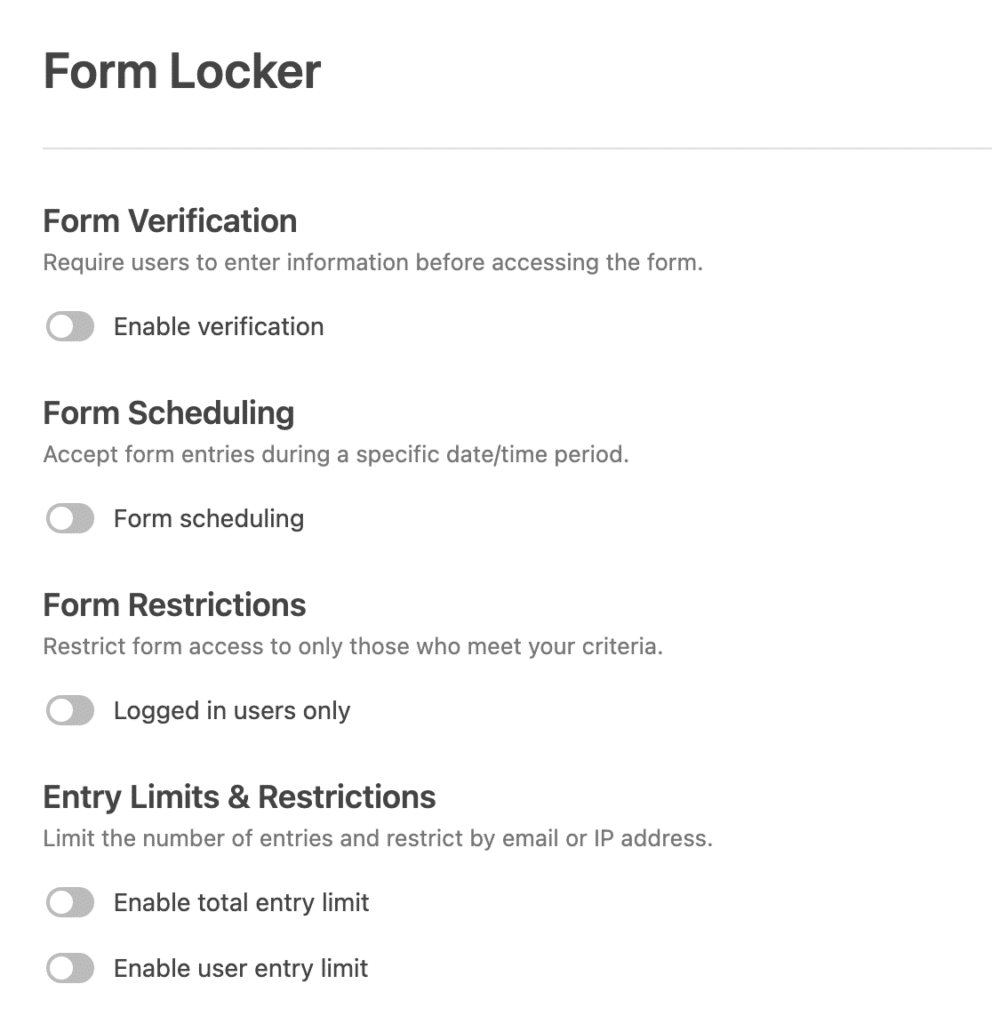Enable the Logged in users only restriction

[x=70, y=710]
